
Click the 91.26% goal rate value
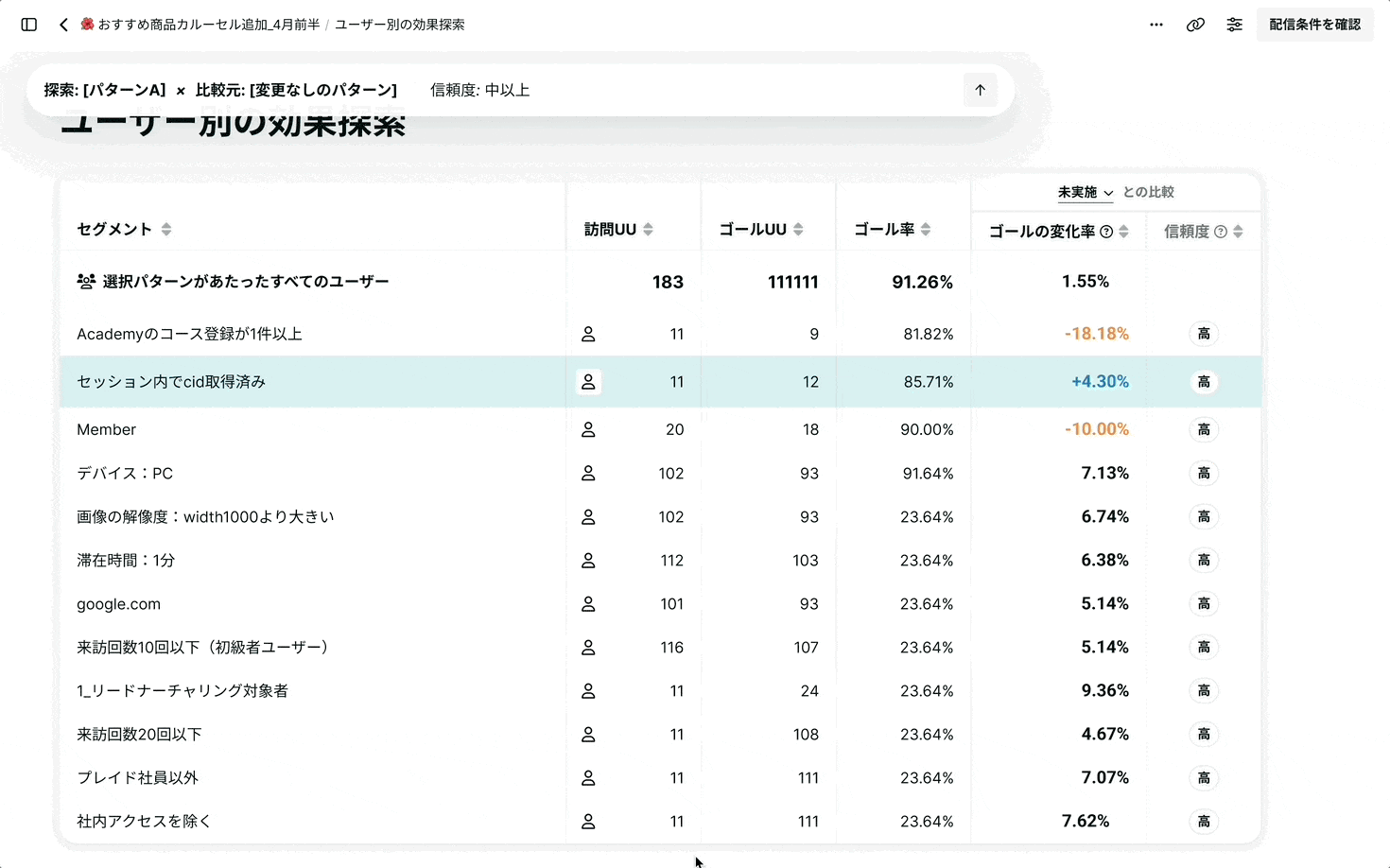(x=922, y=282)
